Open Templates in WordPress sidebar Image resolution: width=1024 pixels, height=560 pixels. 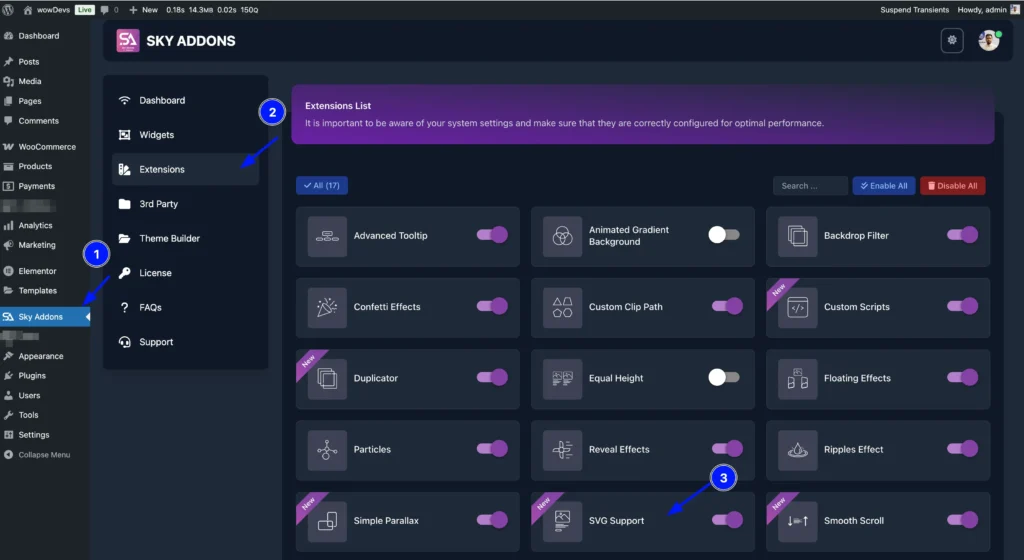tap(45, 291)
